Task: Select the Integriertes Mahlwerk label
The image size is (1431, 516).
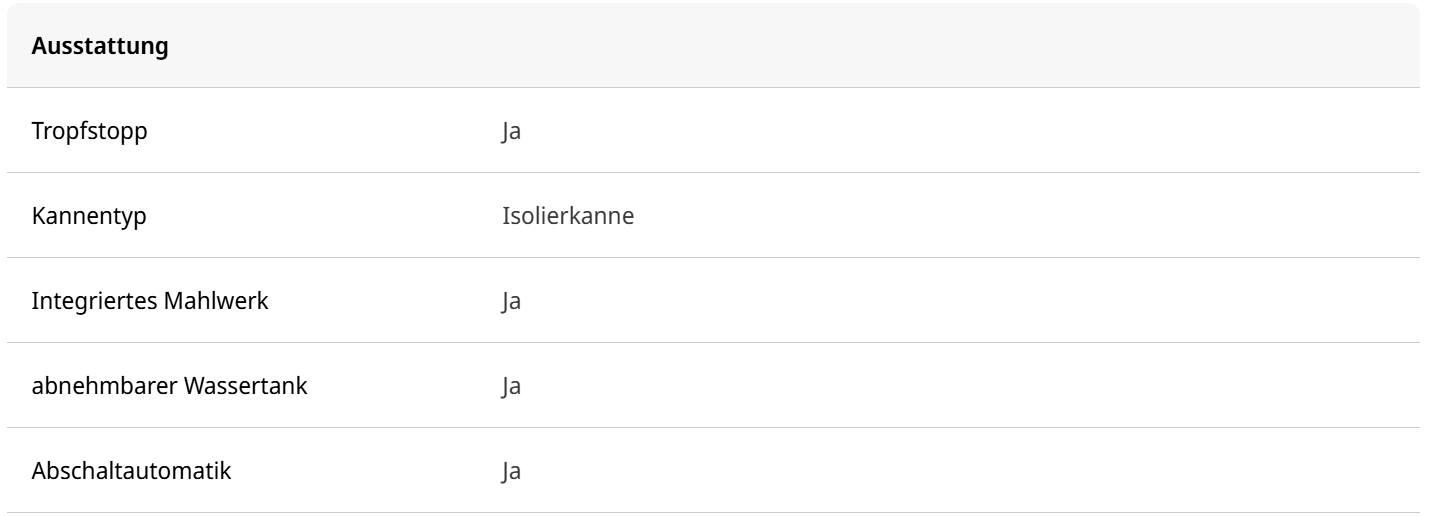Action: coord(150,300)
